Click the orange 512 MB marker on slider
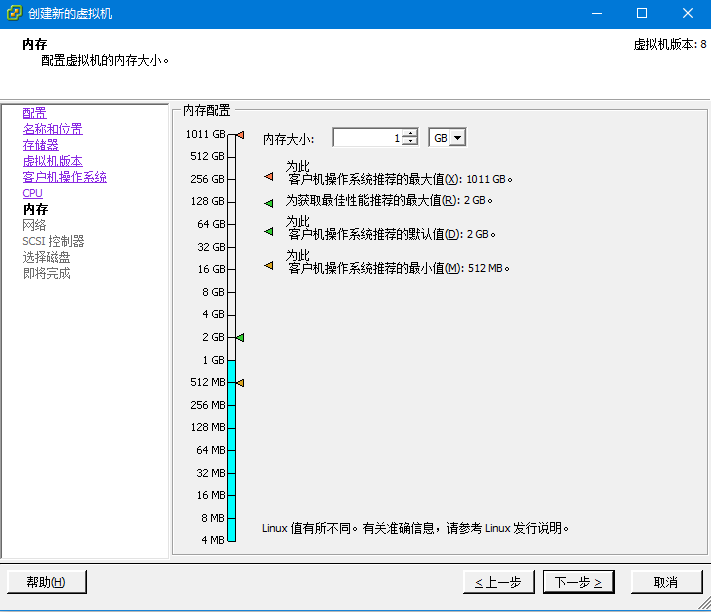The width and height of the screenshot is (711, 612). [x=240, y=383]
